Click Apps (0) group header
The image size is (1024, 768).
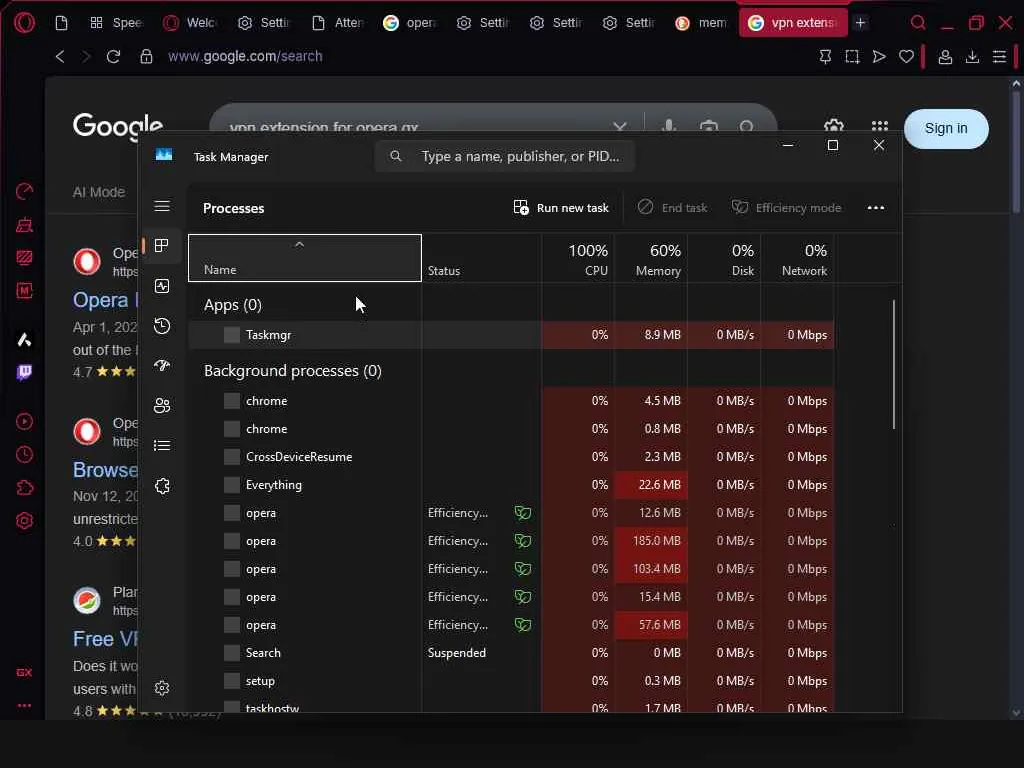click(232, 305)
